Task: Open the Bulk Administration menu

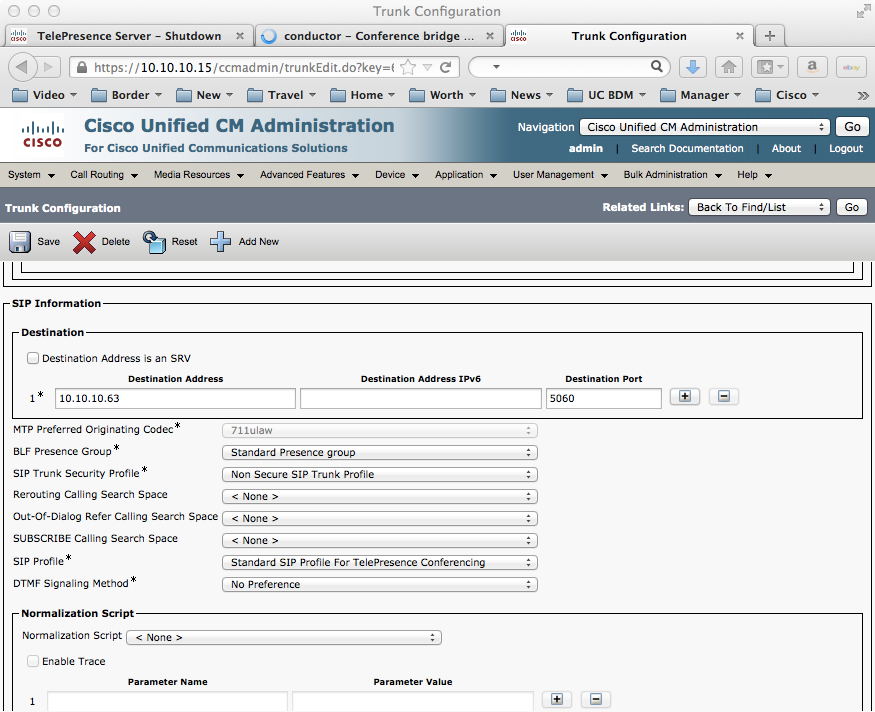Action: point(672,175)
